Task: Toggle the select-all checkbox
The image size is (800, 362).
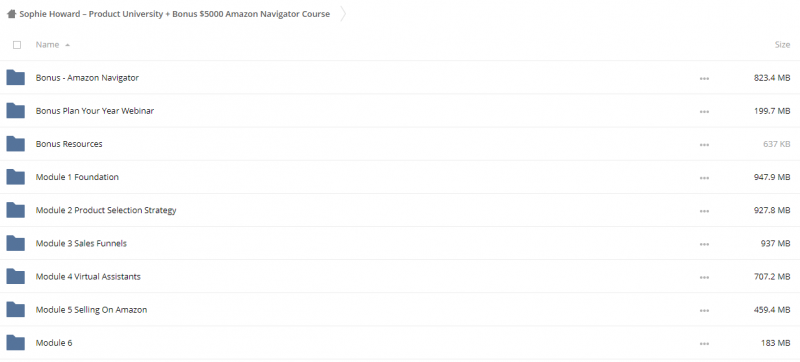Action: pyautogui.click(x=17, y=45)
